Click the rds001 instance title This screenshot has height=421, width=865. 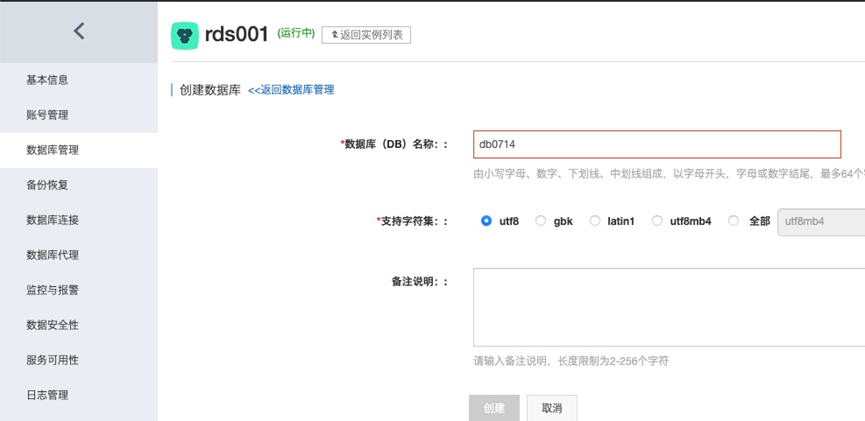pos(237,34)
